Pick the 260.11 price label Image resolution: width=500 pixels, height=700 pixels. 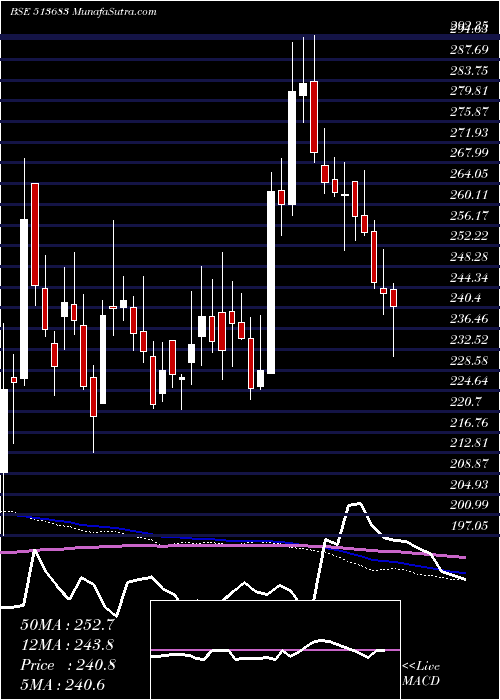(469, 195)
